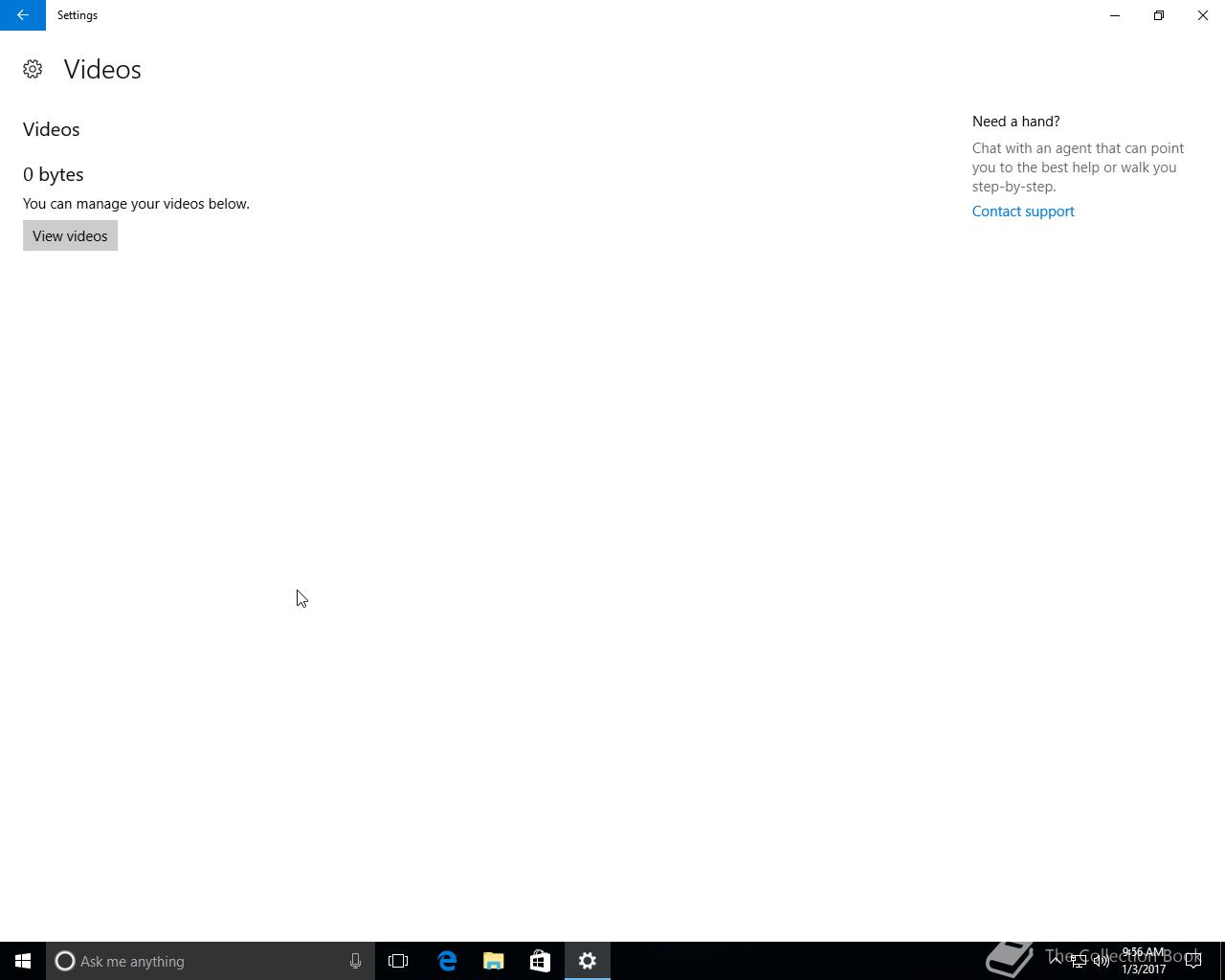
Task: Select the Settings gear on the taskbar
Action: 588,961
